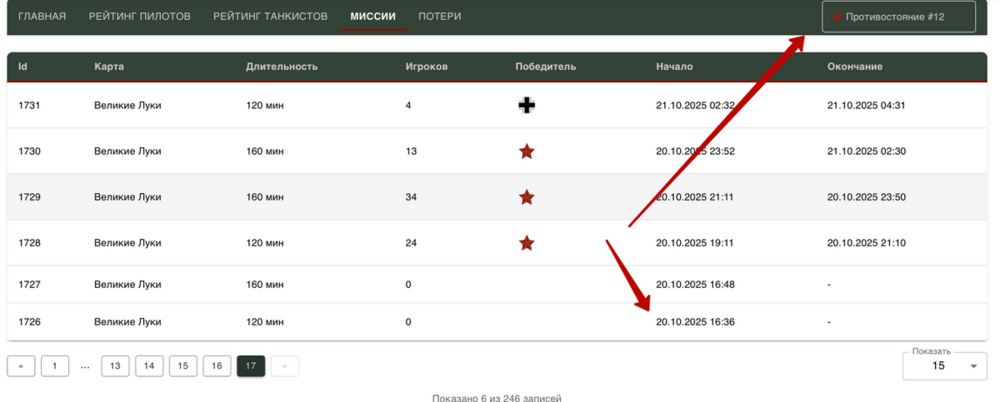
Task: Click the dropdown arrow next to 15
Action: (973, 367)
